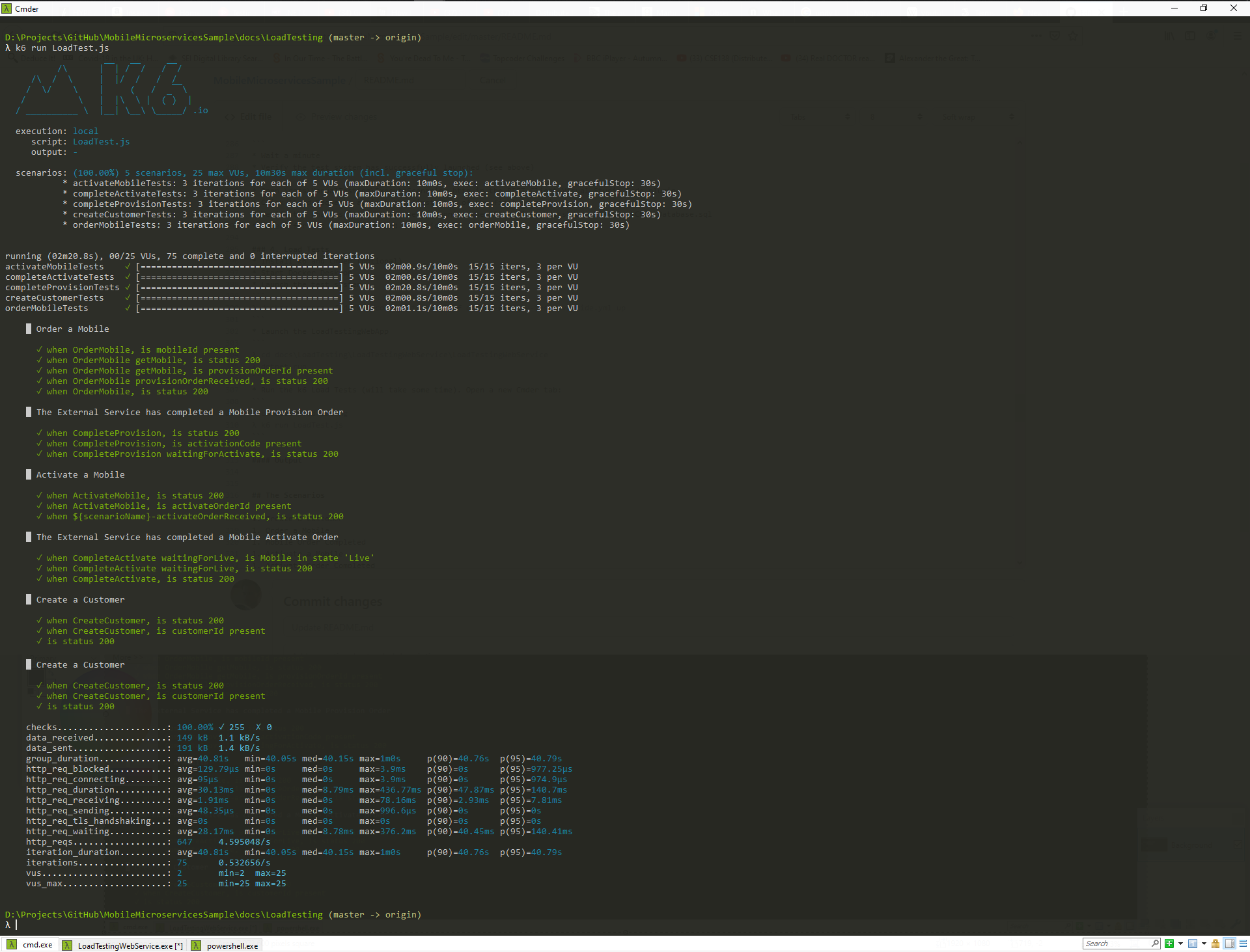
Task: Click the powershell.exe tab icon
Action: point(196,945)
